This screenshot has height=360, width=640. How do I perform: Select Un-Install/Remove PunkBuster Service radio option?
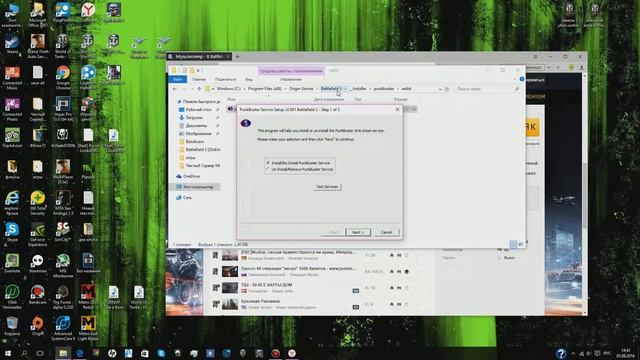coord(300,169)
